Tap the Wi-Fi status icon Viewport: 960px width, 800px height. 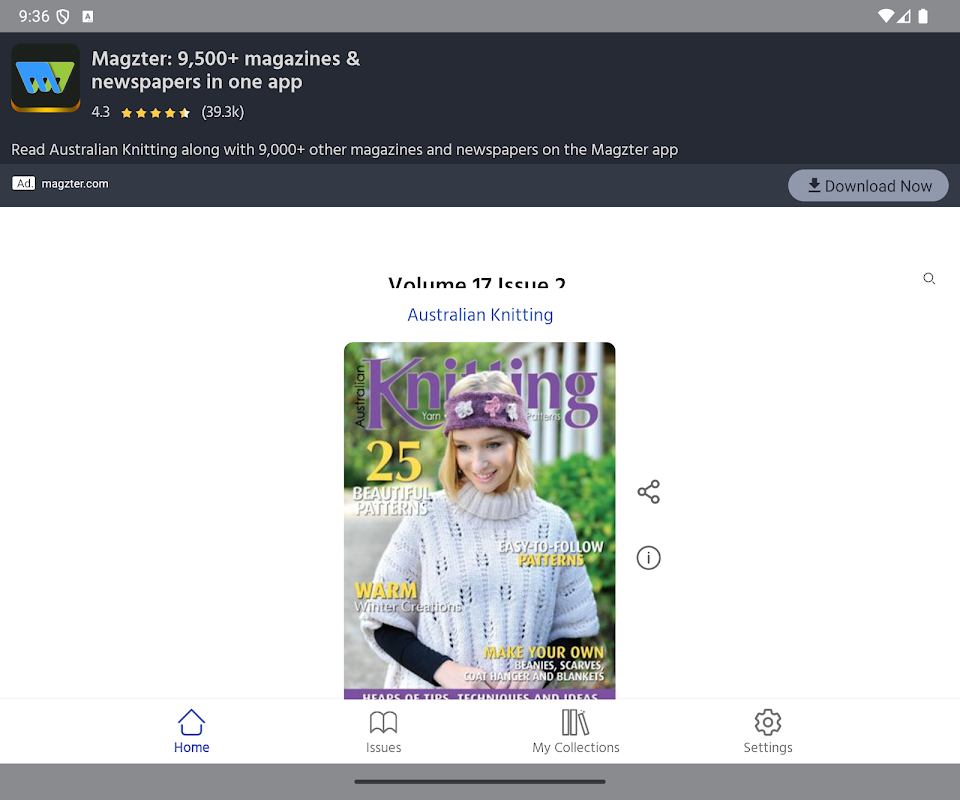(885, 16)
